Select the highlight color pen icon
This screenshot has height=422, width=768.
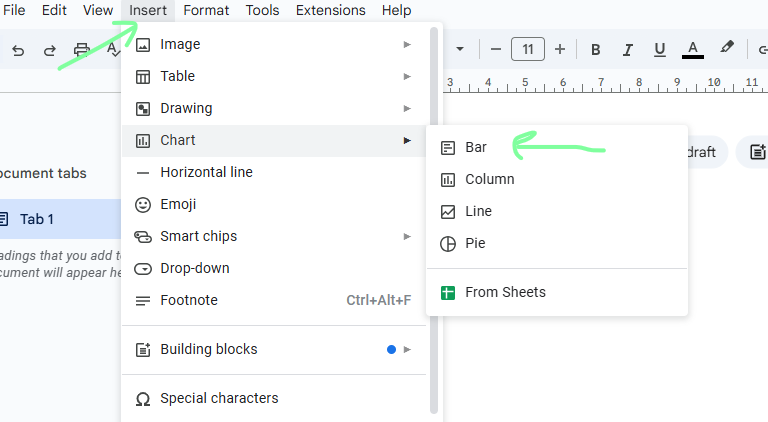tap(727, 48)
